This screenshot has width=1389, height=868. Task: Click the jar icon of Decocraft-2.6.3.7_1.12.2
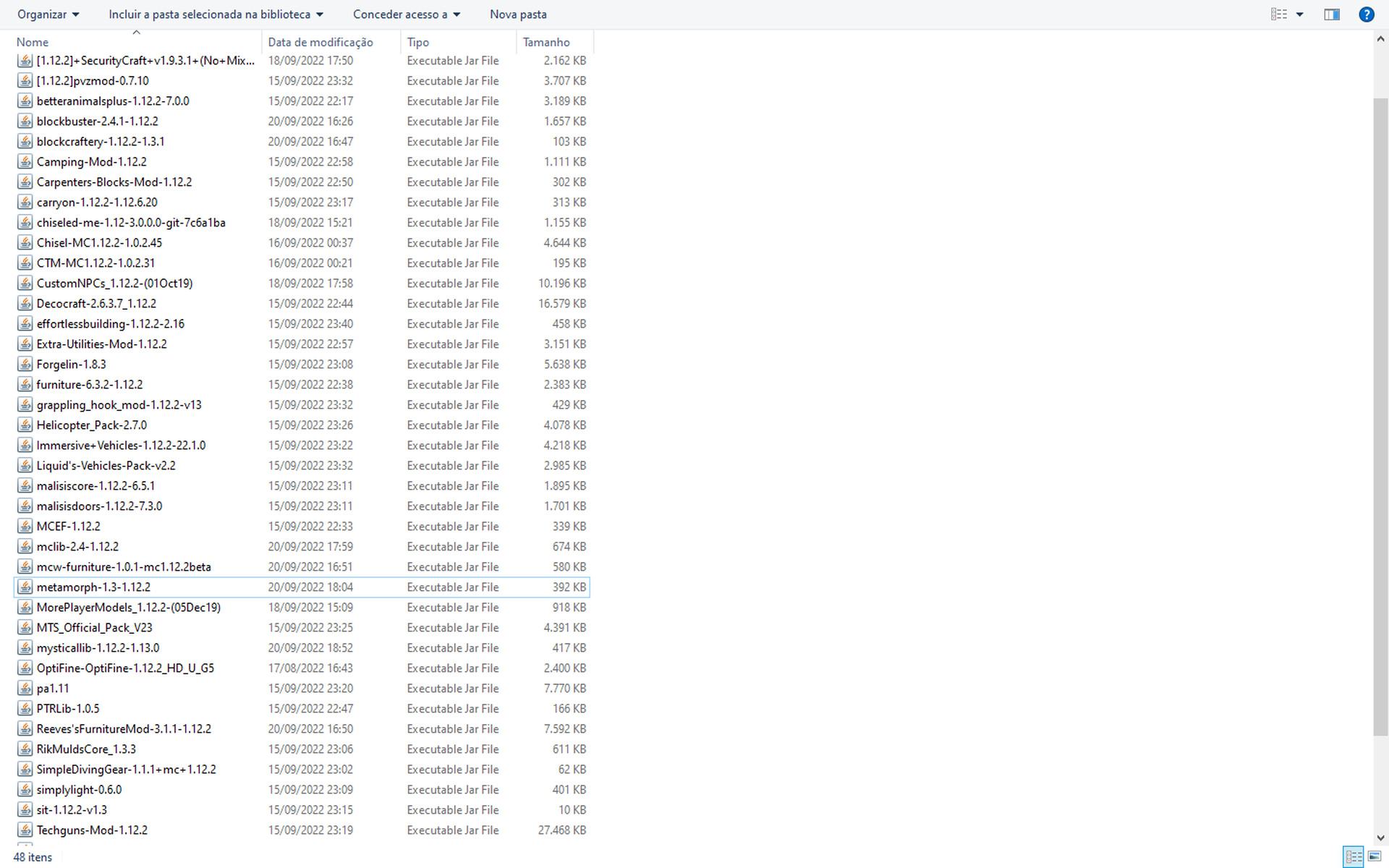click(x=25, y=304)
